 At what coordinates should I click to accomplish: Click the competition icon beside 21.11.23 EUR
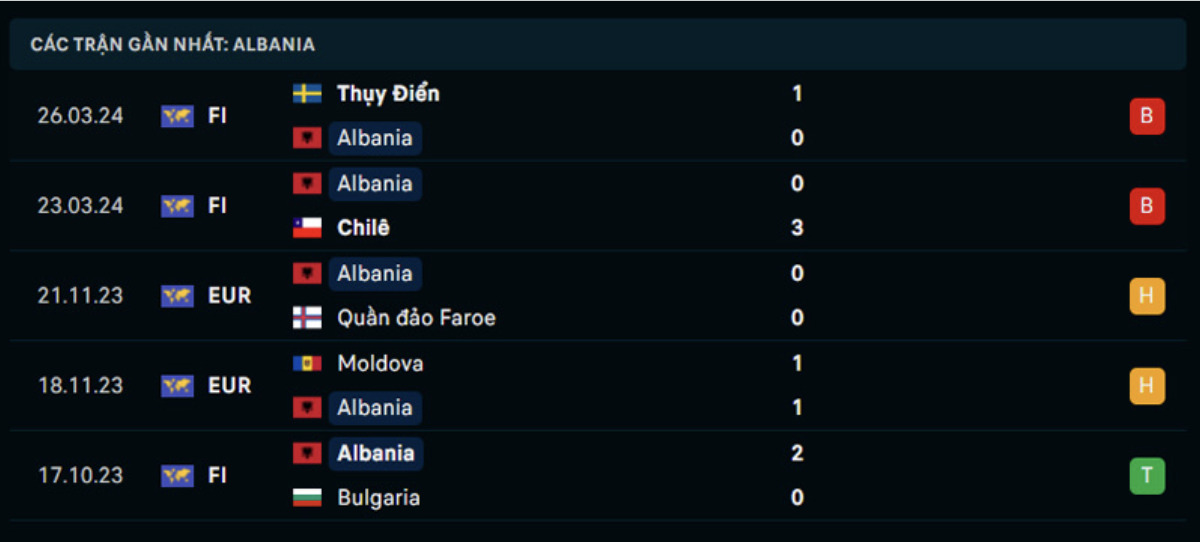click(x=177, y=296)
